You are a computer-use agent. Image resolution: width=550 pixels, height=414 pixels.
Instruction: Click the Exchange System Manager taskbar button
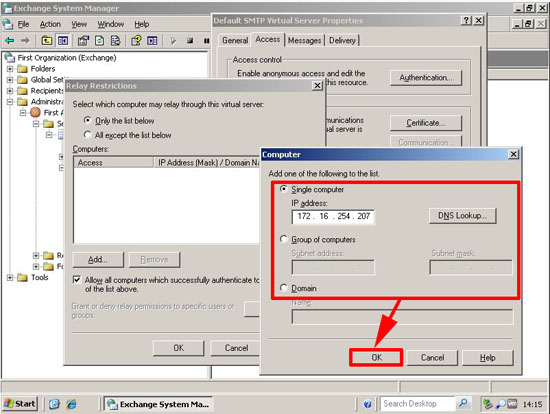159,404
